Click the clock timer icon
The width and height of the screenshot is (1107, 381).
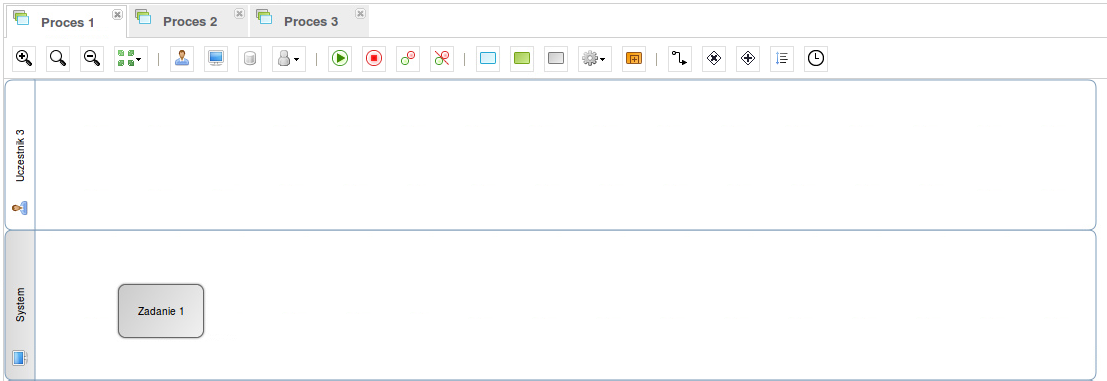816,59
